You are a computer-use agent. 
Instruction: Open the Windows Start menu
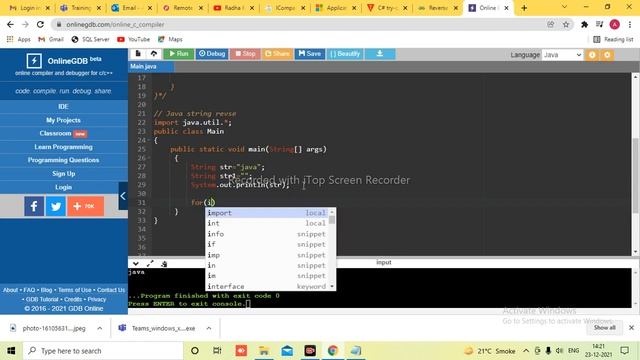(x=11, y=351)
